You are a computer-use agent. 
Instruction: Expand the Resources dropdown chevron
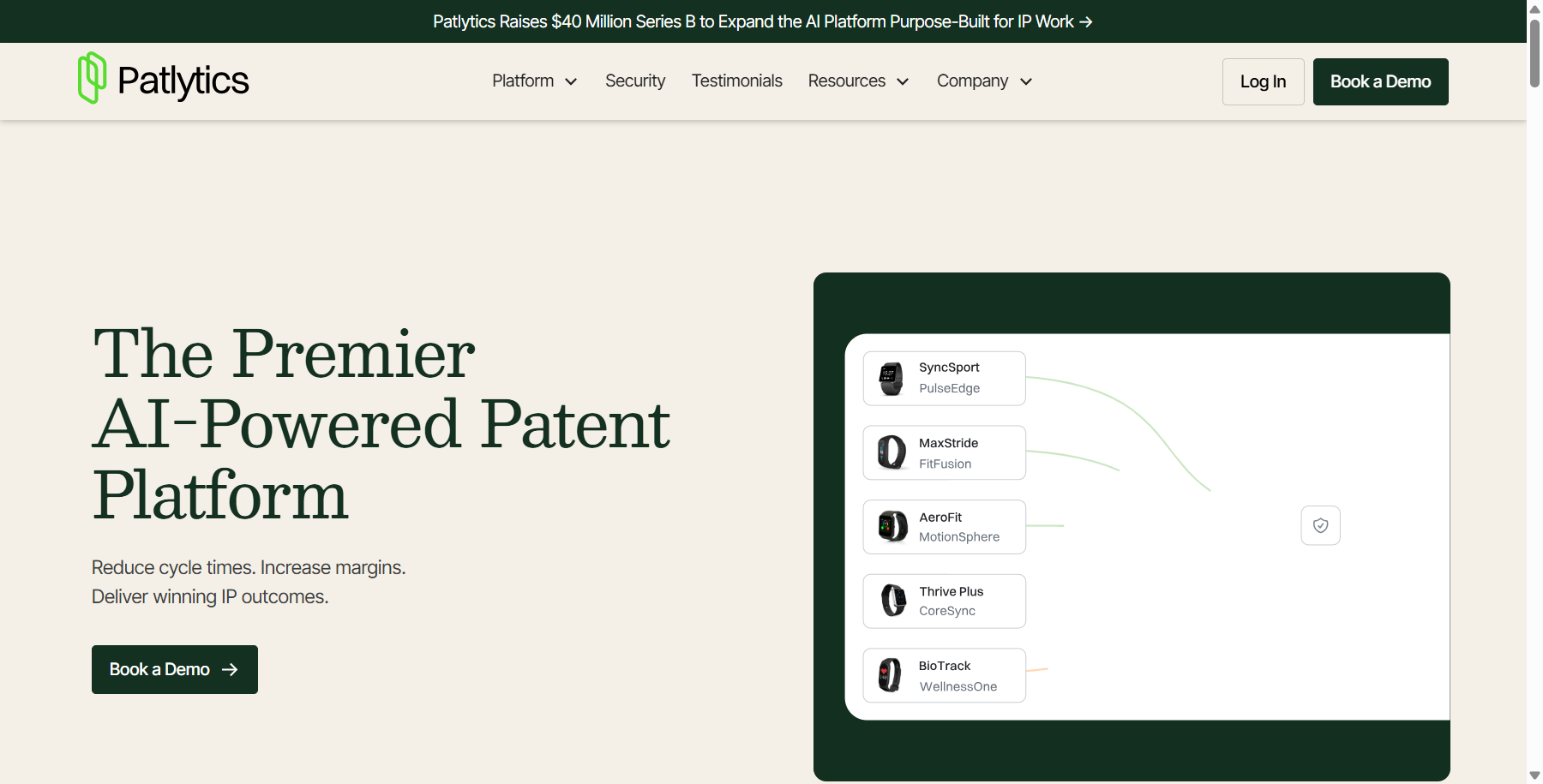[x=903, y=81]
